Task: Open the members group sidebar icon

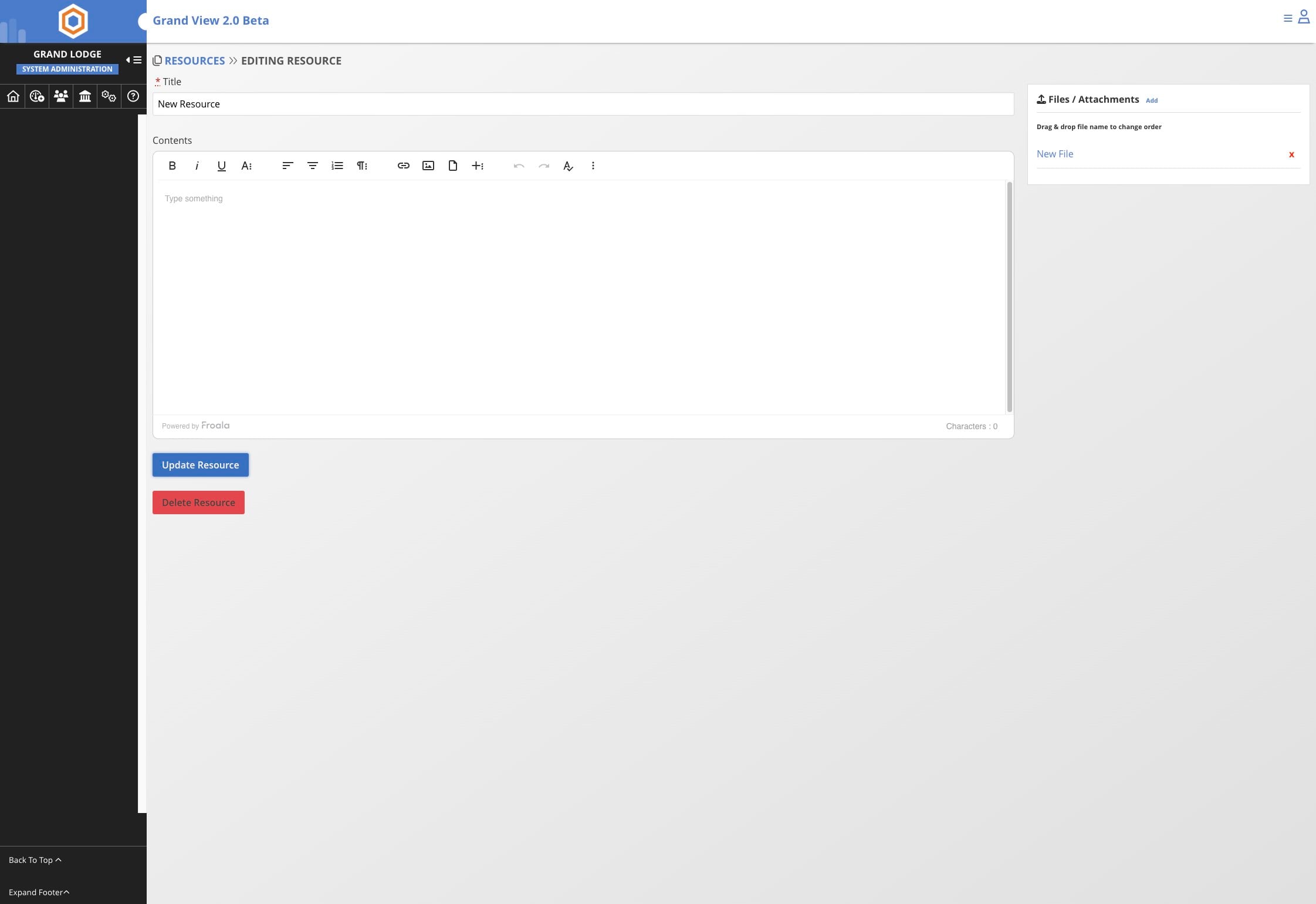Action: click(61, 96)
